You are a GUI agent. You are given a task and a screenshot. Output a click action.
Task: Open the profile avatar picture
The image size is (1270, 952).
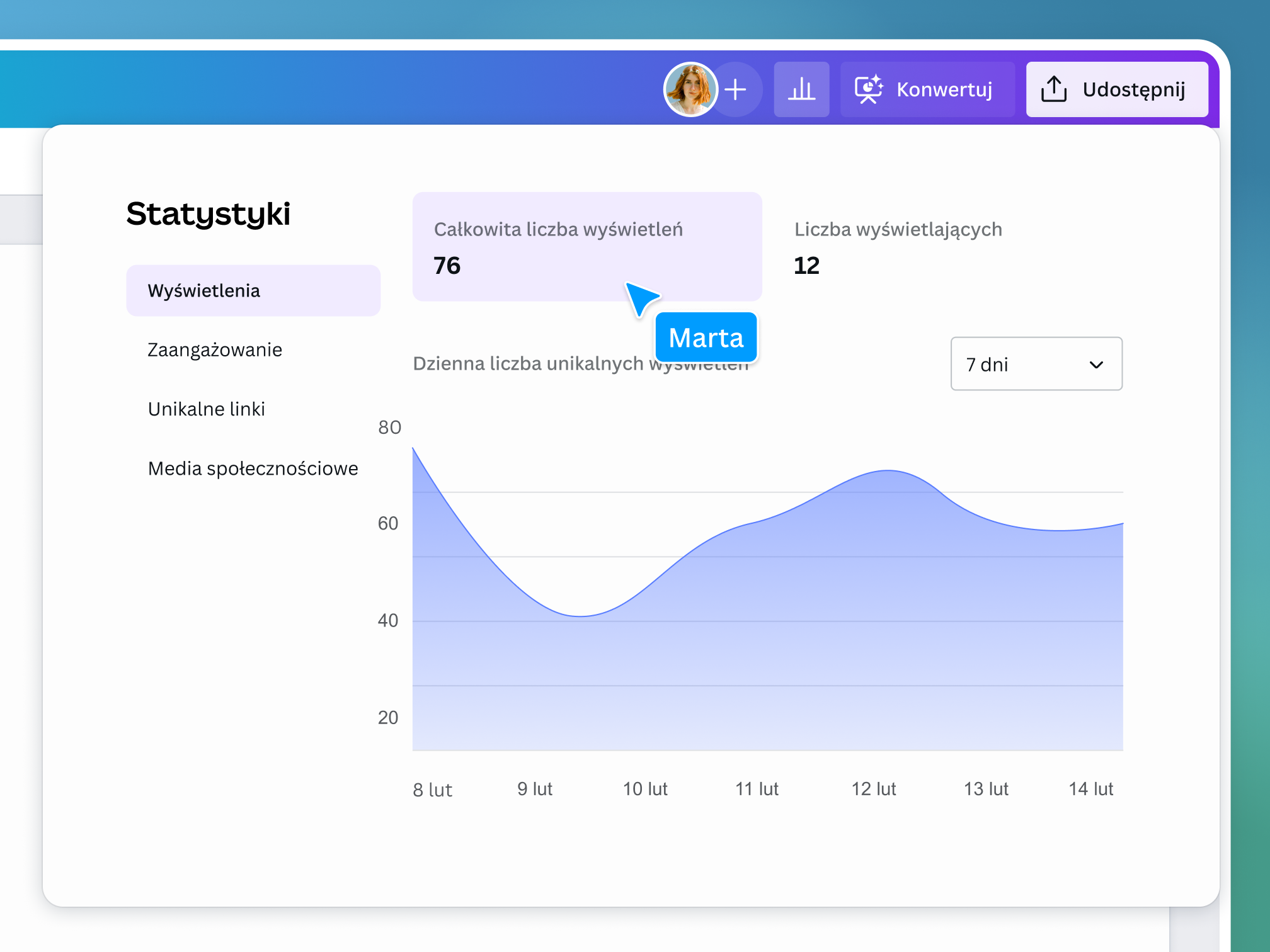[690, 89]
